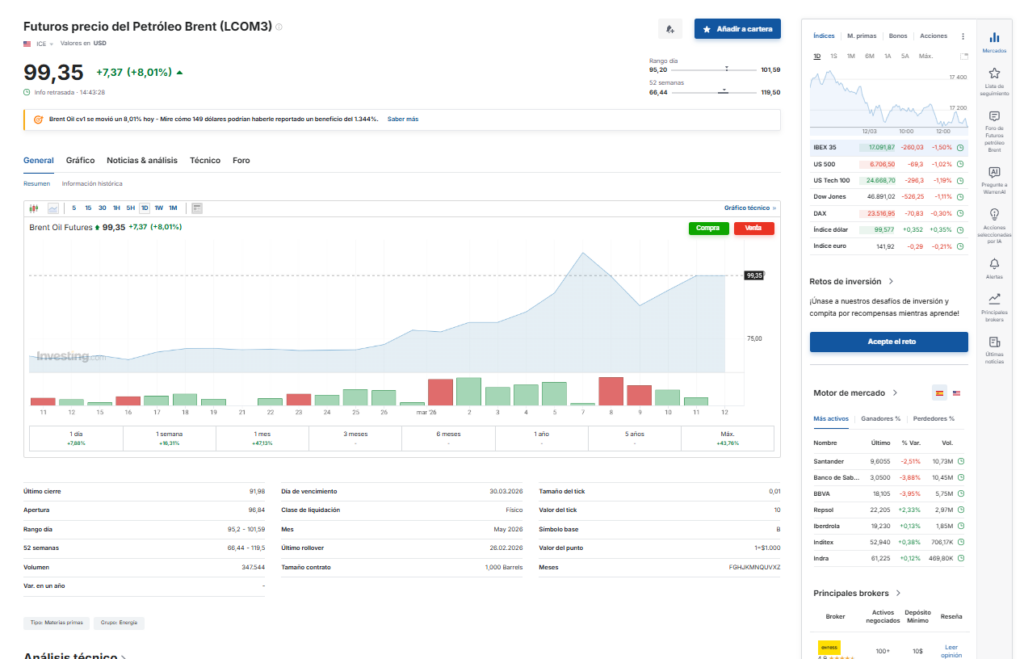
Task: Open Principales brokers sidebar icon
Action: click(994, 298)
